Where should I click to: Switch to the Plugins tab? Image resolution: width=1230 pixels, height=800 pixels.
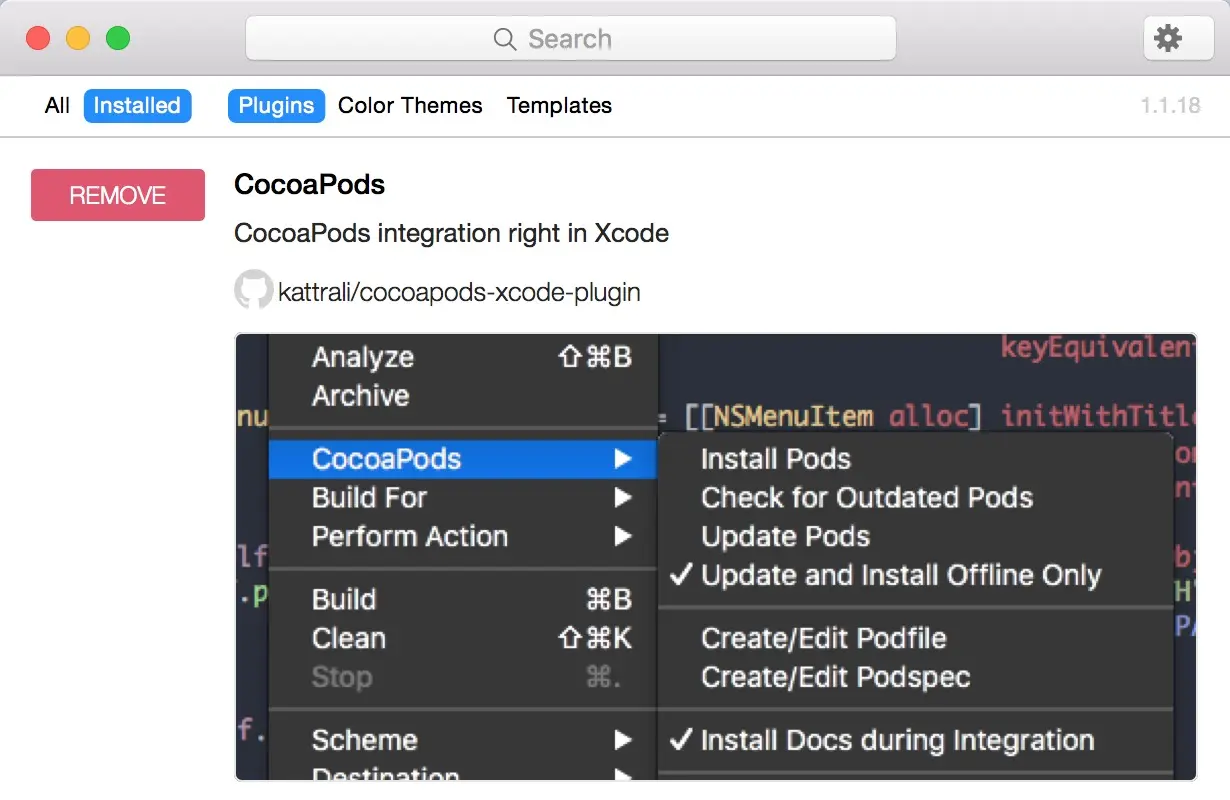tap(276, 106)
